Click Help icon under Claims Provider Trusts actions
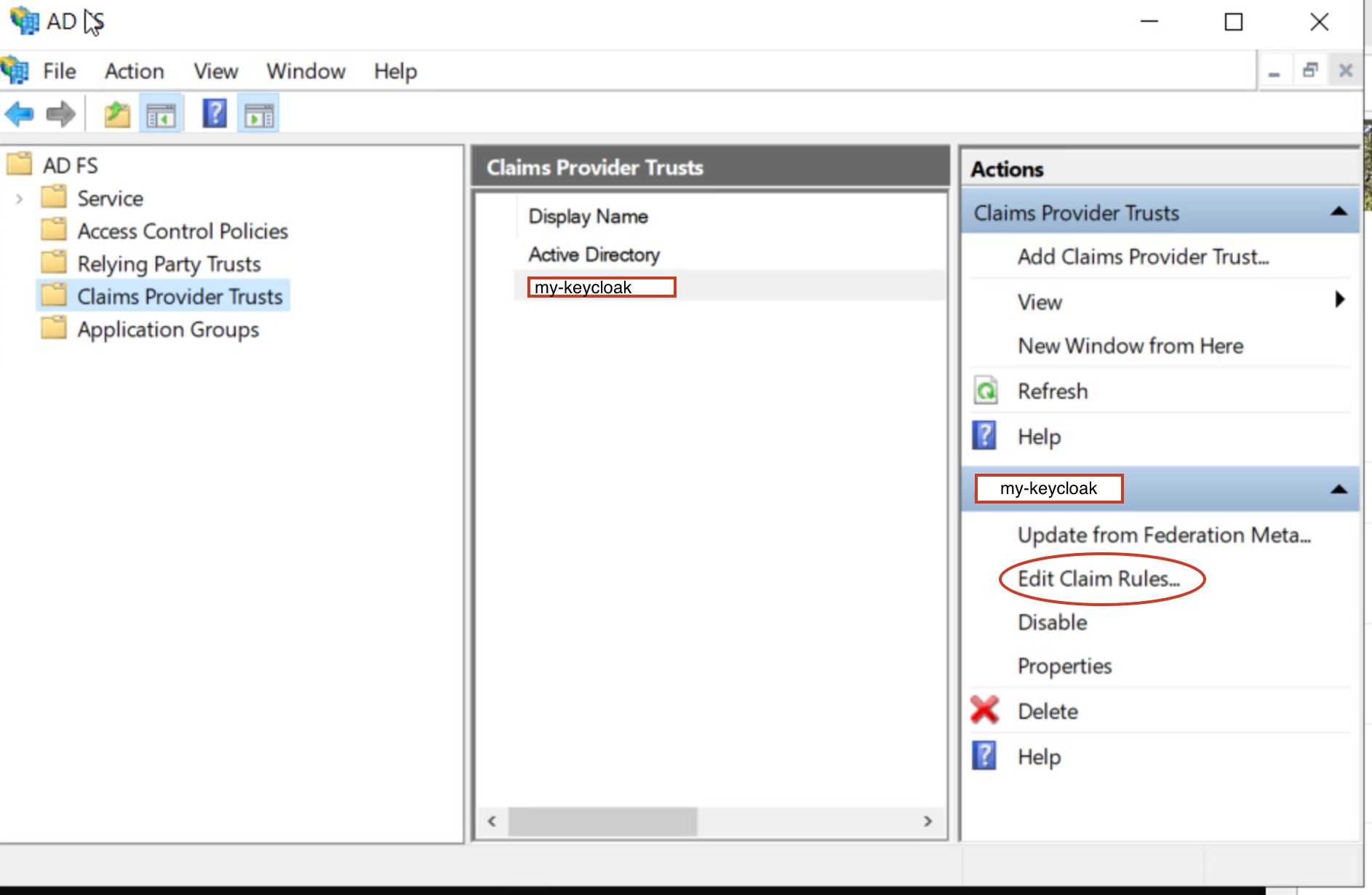This screenshot has width=1372, height=895. [984, 435]
